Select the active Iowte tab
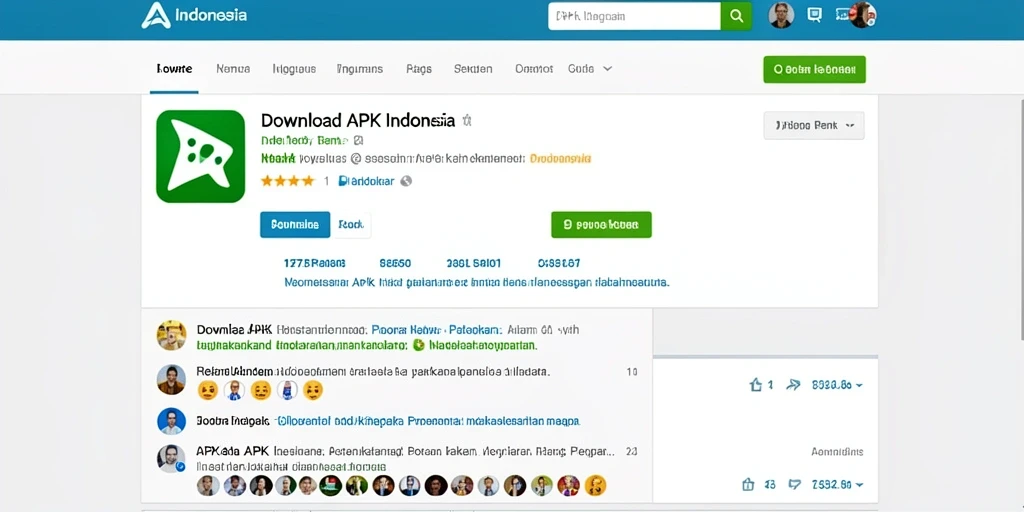Image resolution: width=1024 pixels, height=512 pixels. (174, 69)
